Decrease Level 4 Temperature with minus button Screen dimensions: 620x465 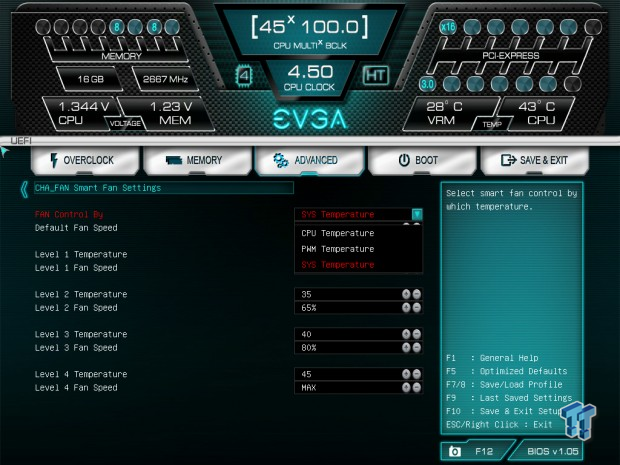[x=417, y=374]
